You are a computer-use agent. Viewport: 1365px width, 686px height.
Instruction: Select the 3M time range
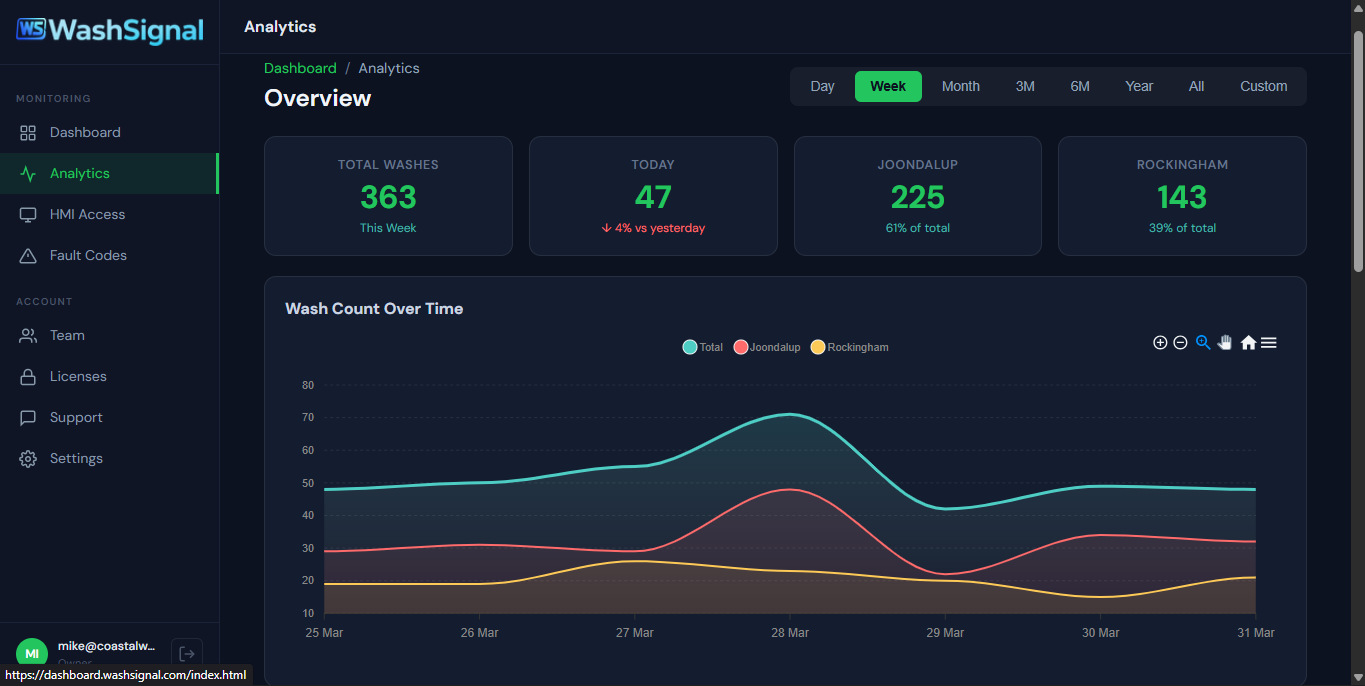coord(1025,86)
